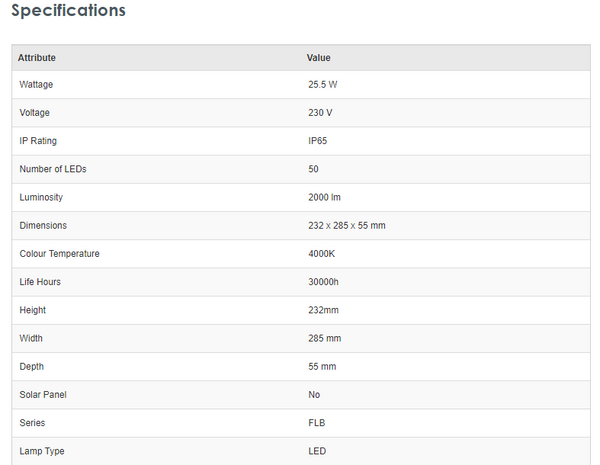Click the Colour Temperature label

(59, 254)
